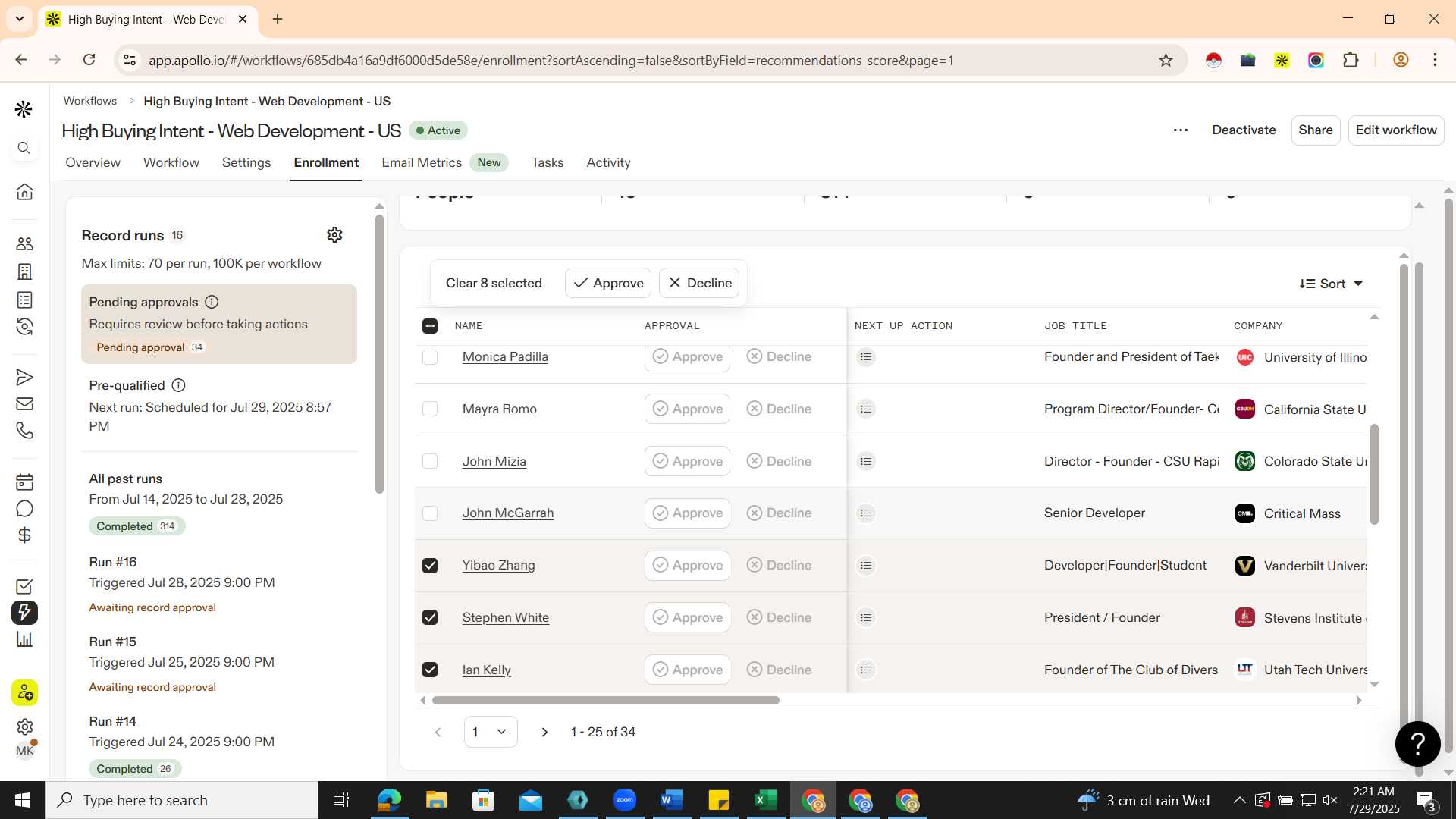Click bulk Approve button

click(608, 283)
